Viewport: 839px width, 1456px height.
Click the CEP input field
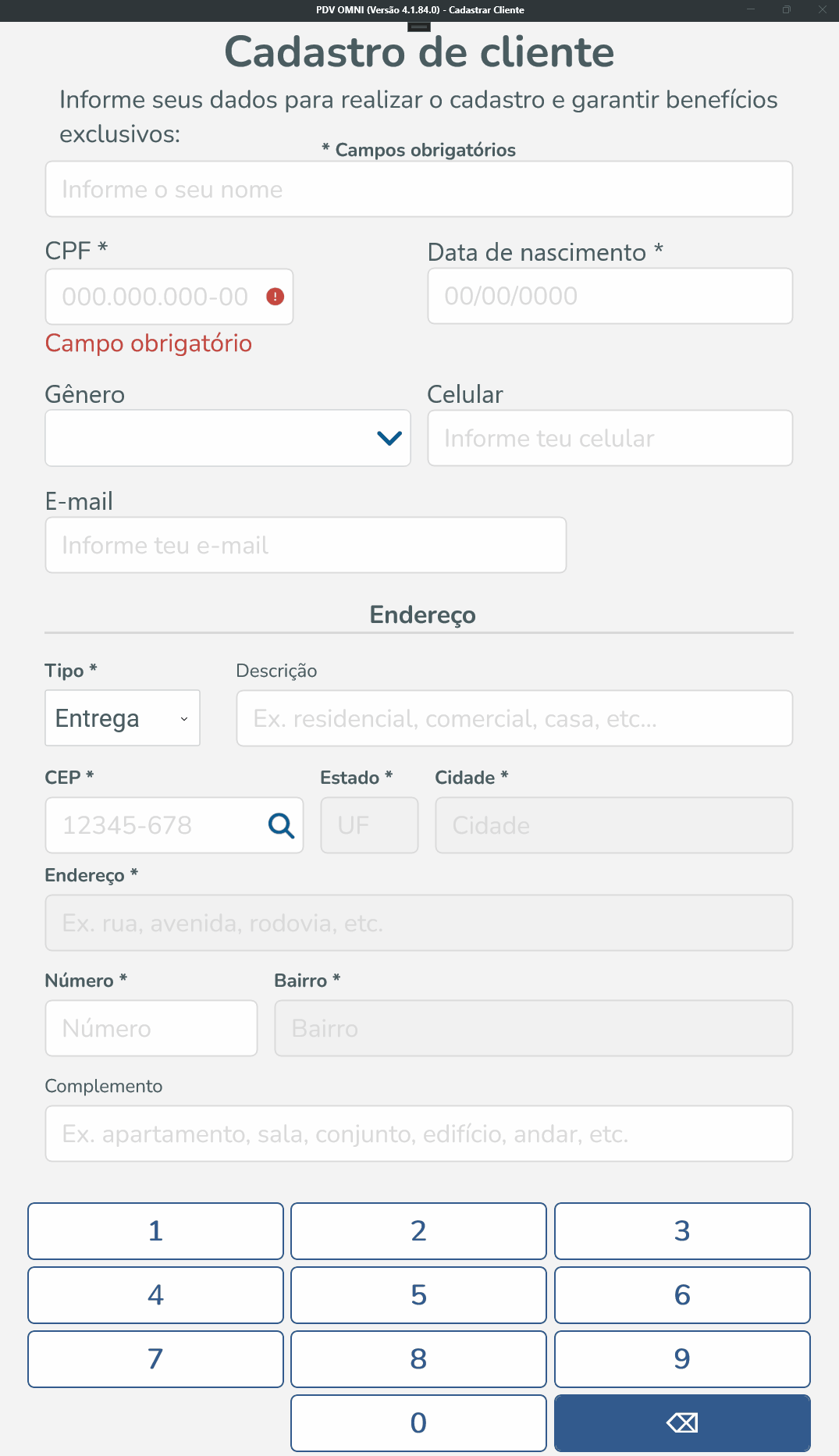[x=156, y=825]
